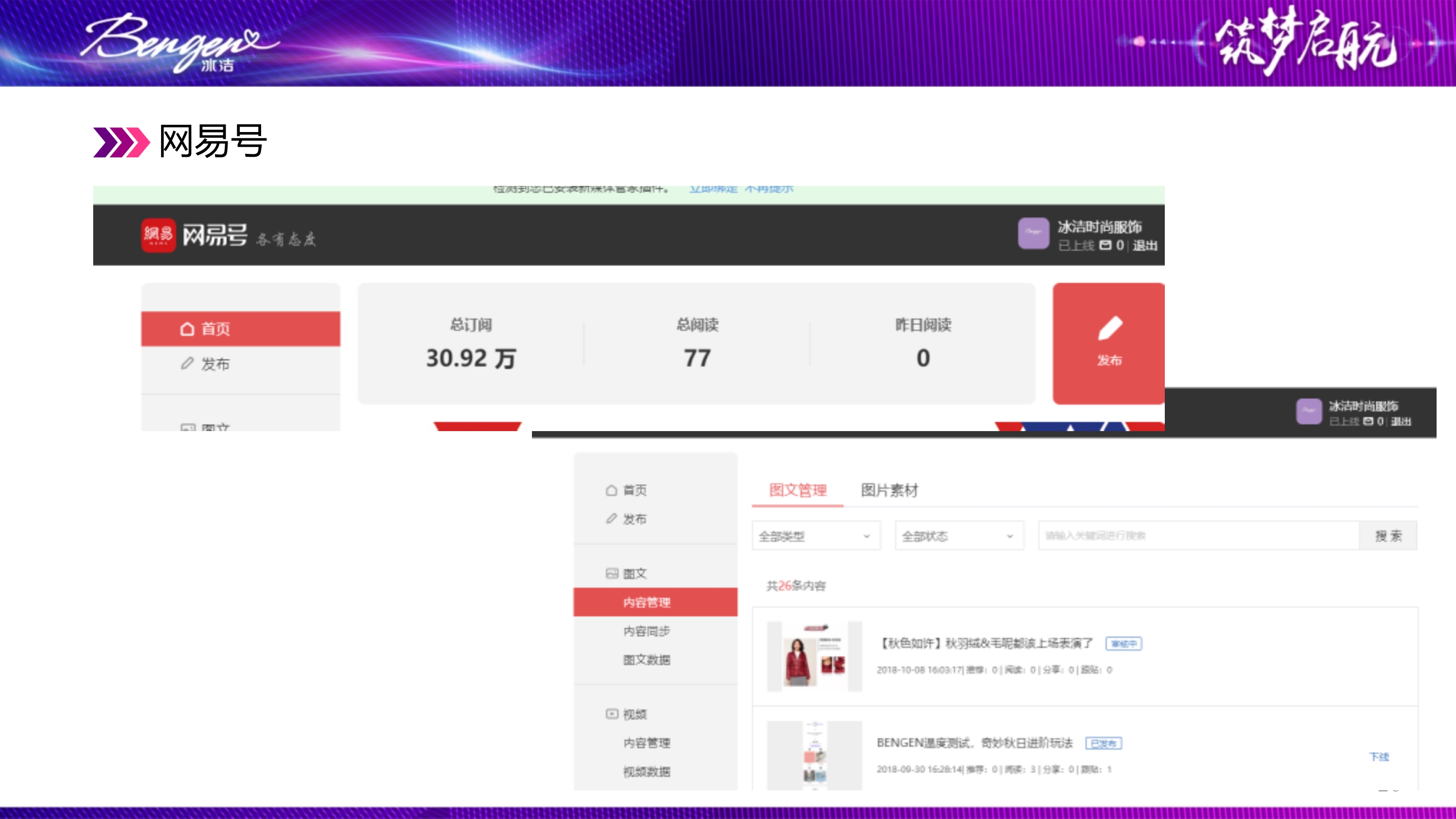
Task: Click the big red 发布 publish button
Action: (x=1109, y=344)
